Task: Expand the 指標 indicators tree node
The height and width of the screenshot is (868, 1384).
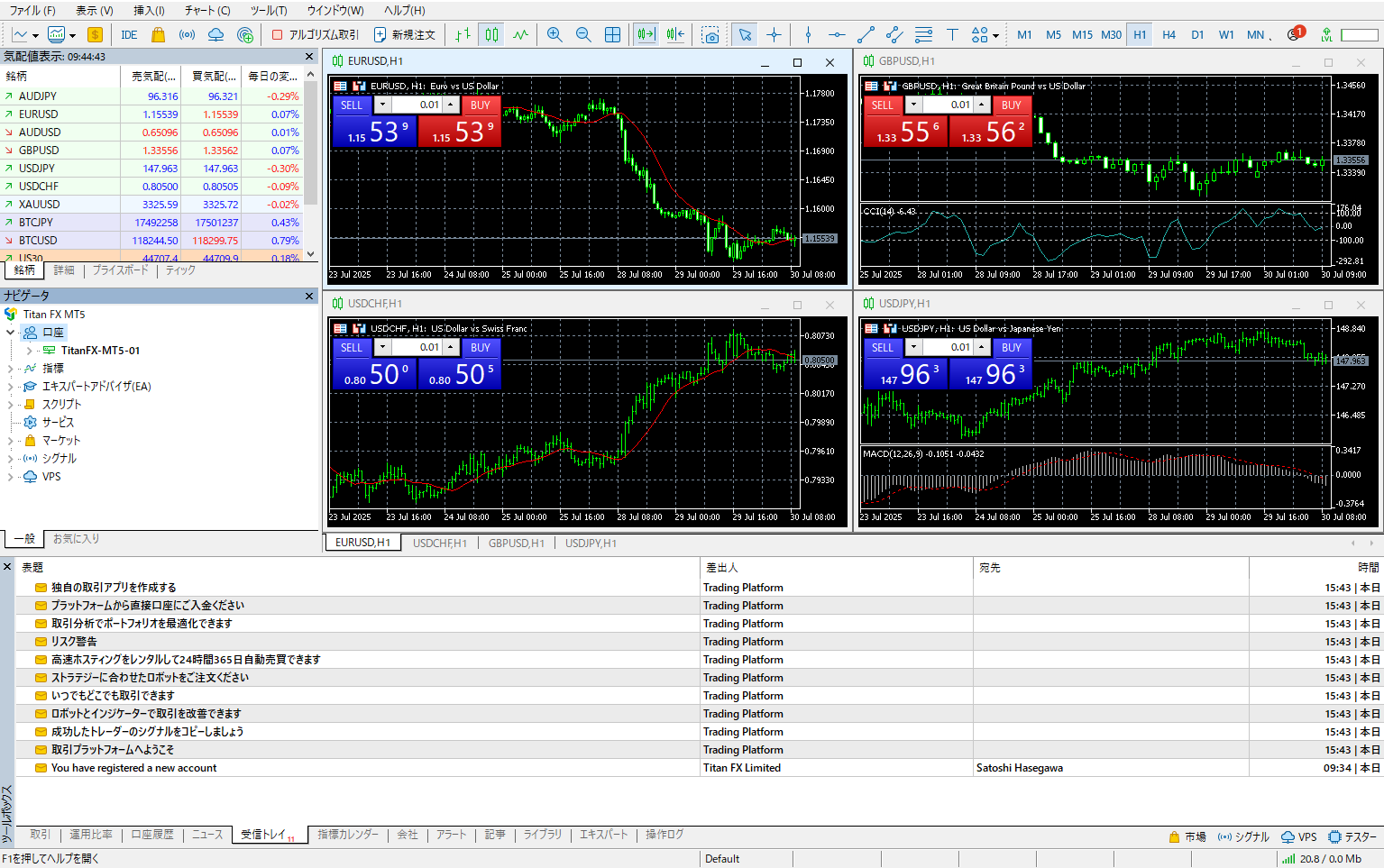Action: [11, 369]
